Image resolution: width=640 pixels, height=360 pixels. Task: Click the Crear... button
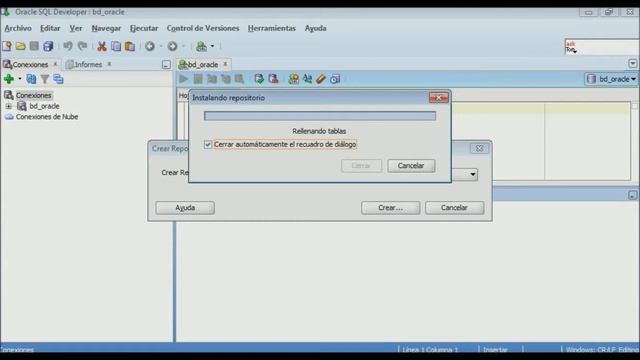click(x=391, y=208)
